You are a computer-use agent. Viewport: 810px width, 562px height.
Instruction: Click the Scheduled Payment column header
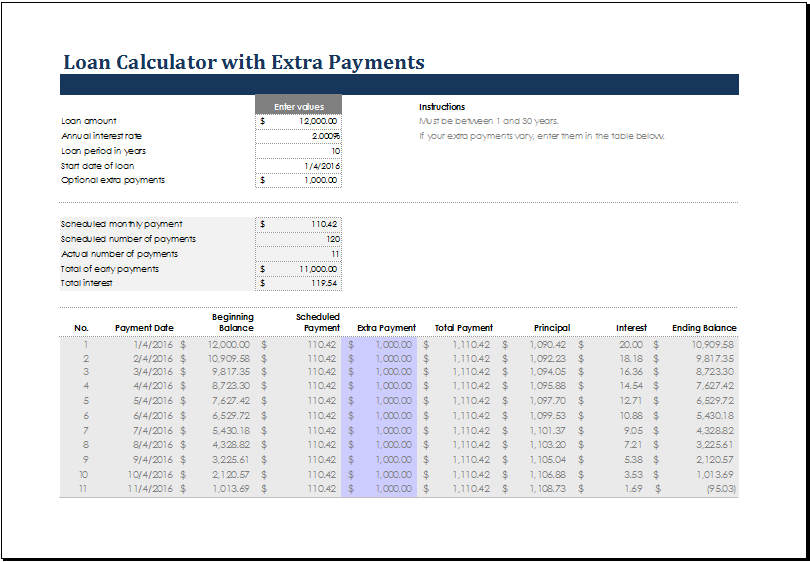(318, 322)
